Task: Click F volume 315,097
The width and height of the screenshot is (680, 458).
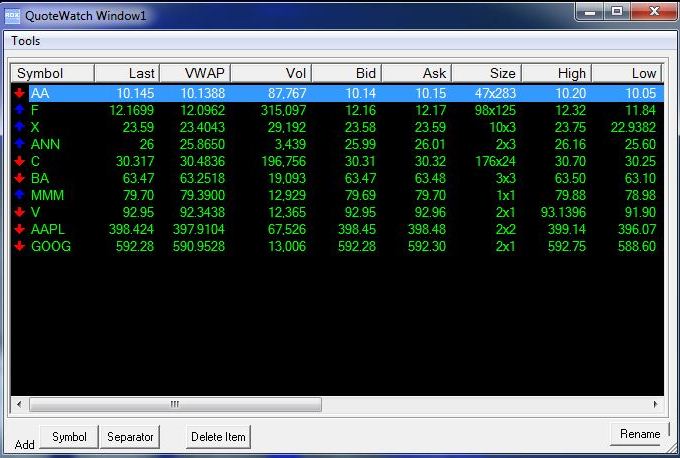Action: tap(284, 110)
